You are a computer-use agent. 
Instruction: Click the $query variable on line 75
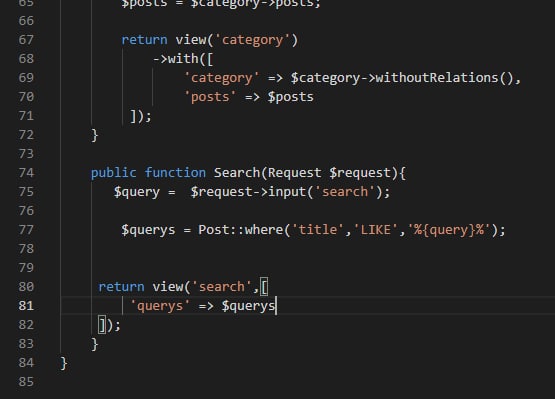click(137, 192)
